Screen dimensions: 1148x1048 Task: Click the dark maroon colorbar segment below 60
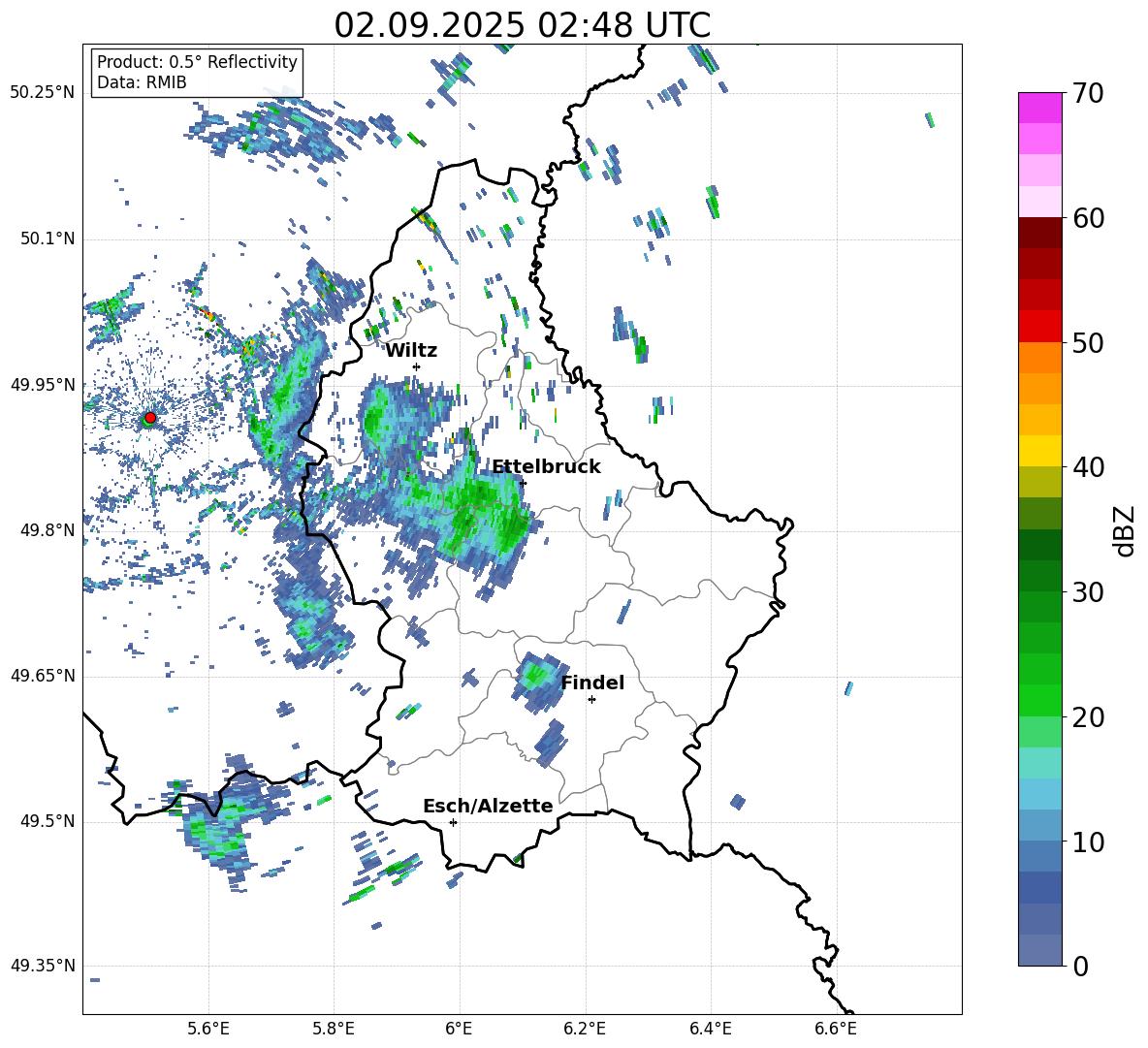click(x=1039, y=233)
